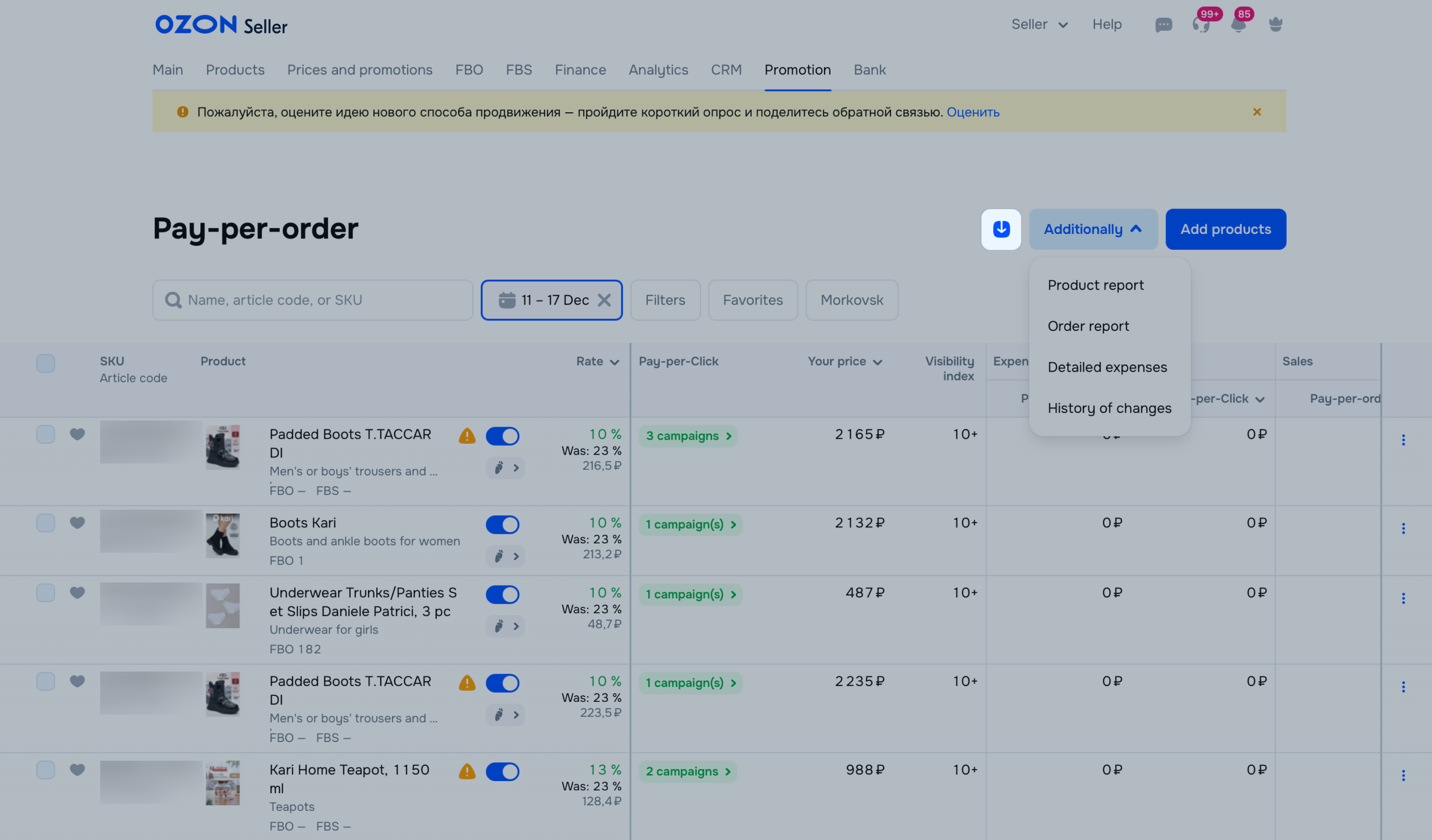Image resolution: width=1432 pixels, height=840 pixels.
Task: Tick the select-all checkbox in table header
Action: click(x=46, y=363)
